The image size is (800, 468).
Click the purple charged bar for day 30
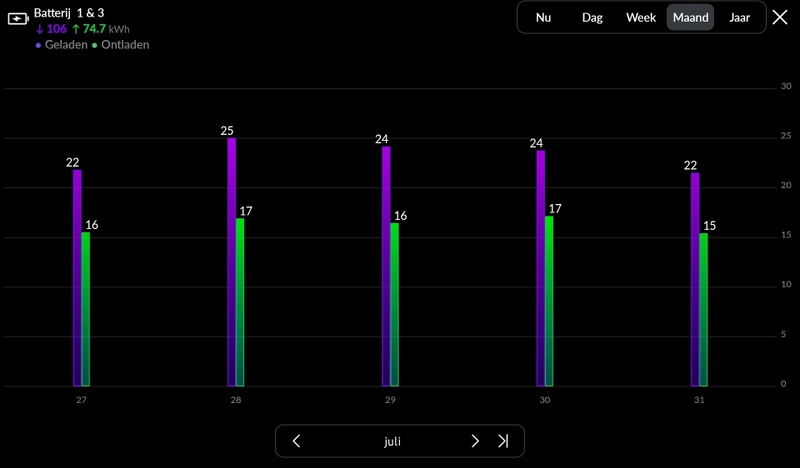541,268
